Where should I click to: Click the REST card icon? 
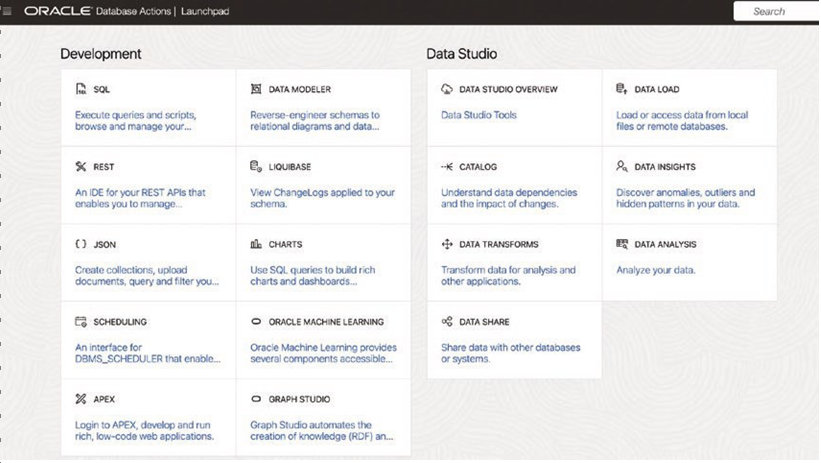tap(81, 167)
